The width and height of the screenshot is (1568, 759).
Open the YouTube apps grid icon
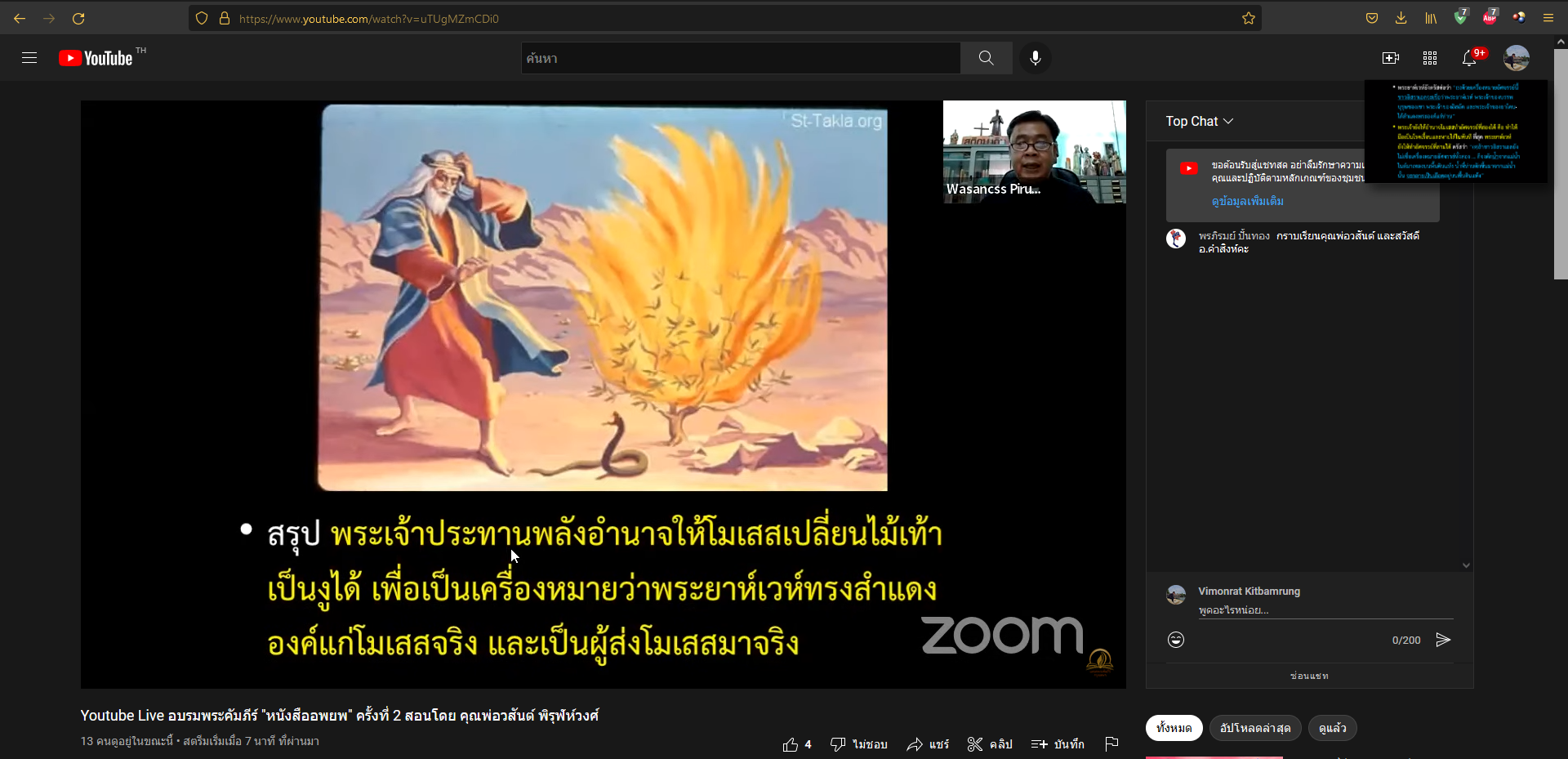(1430, 58)
